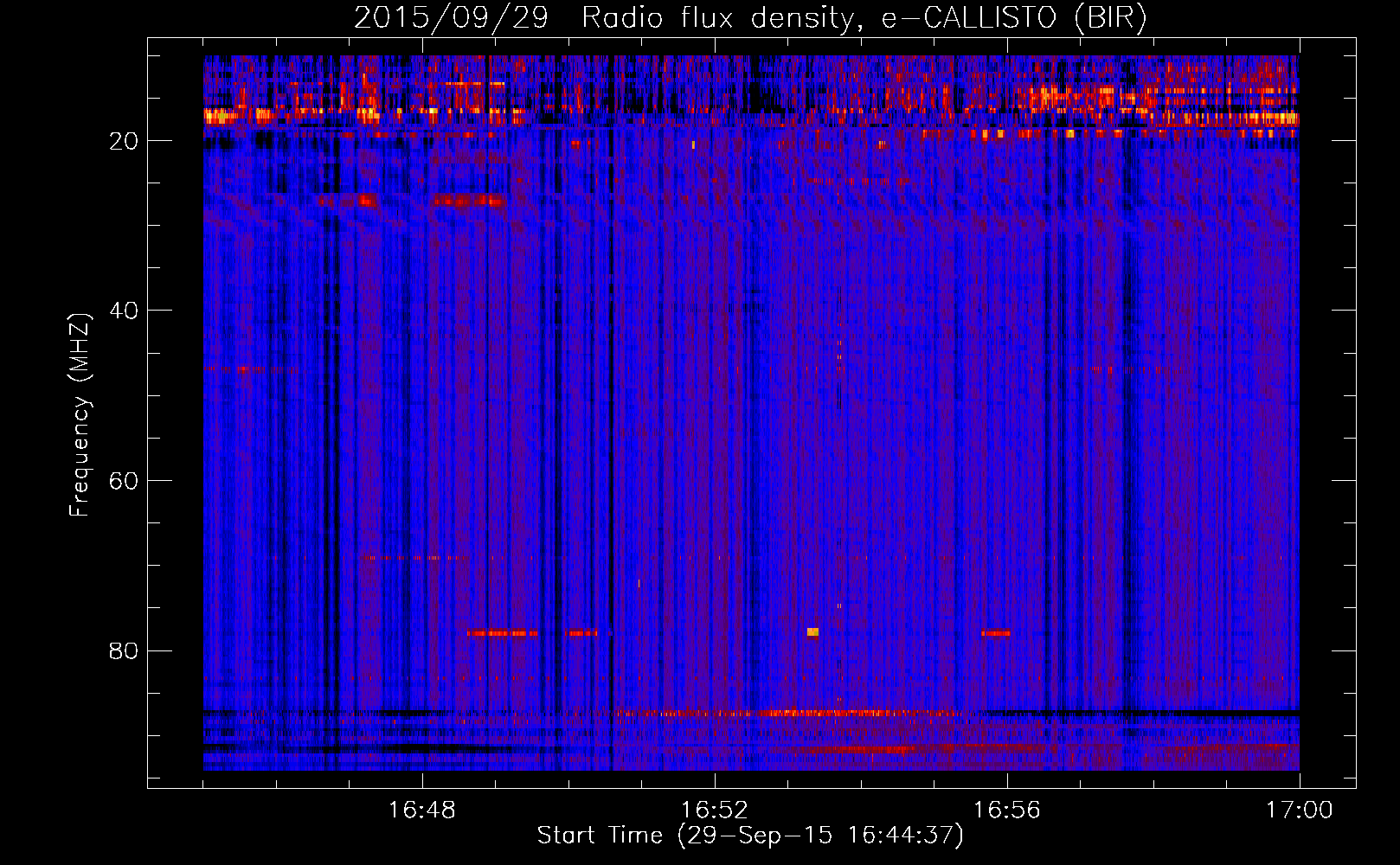Click the 20 frequency tick label

coord(124,141)
